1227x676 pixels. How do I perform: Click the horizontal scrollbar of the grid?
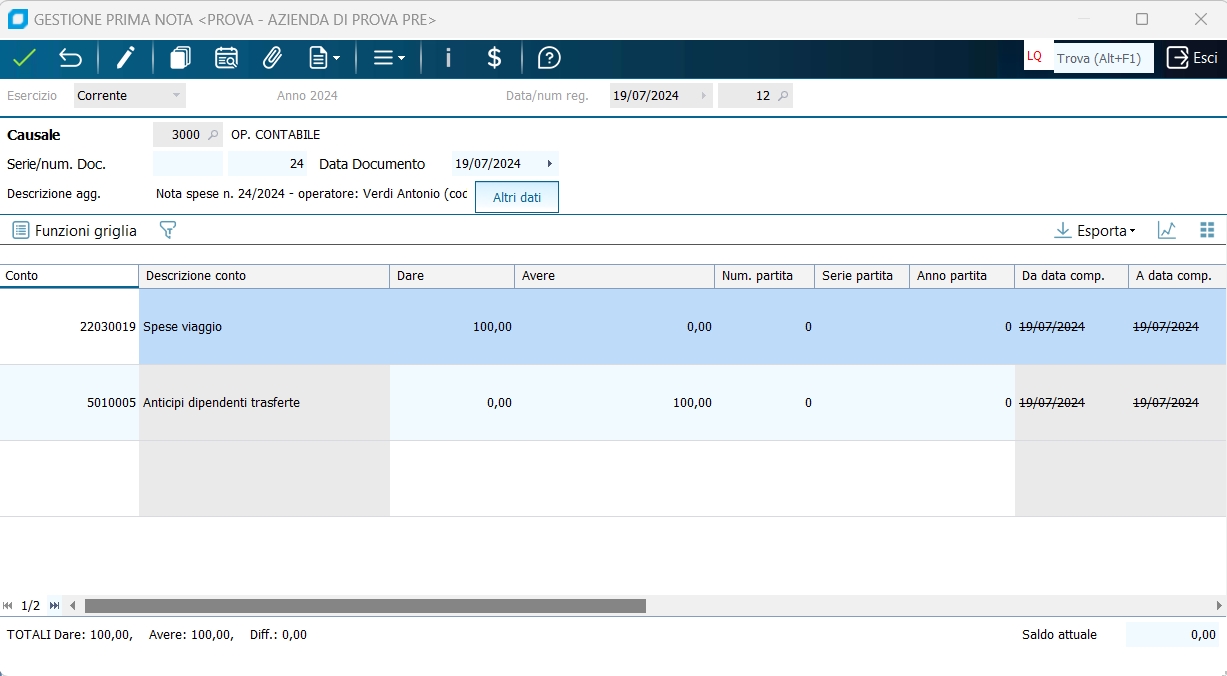click(x=365, y=605)
